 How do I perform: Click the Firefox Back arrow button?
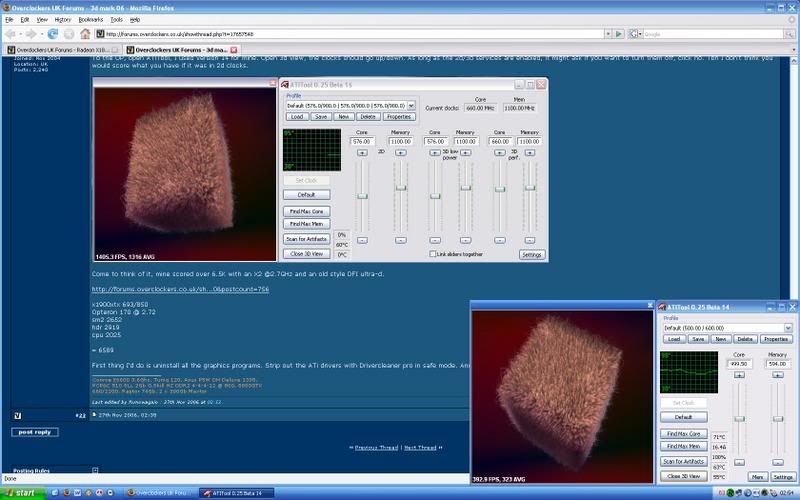coord(10,33)
